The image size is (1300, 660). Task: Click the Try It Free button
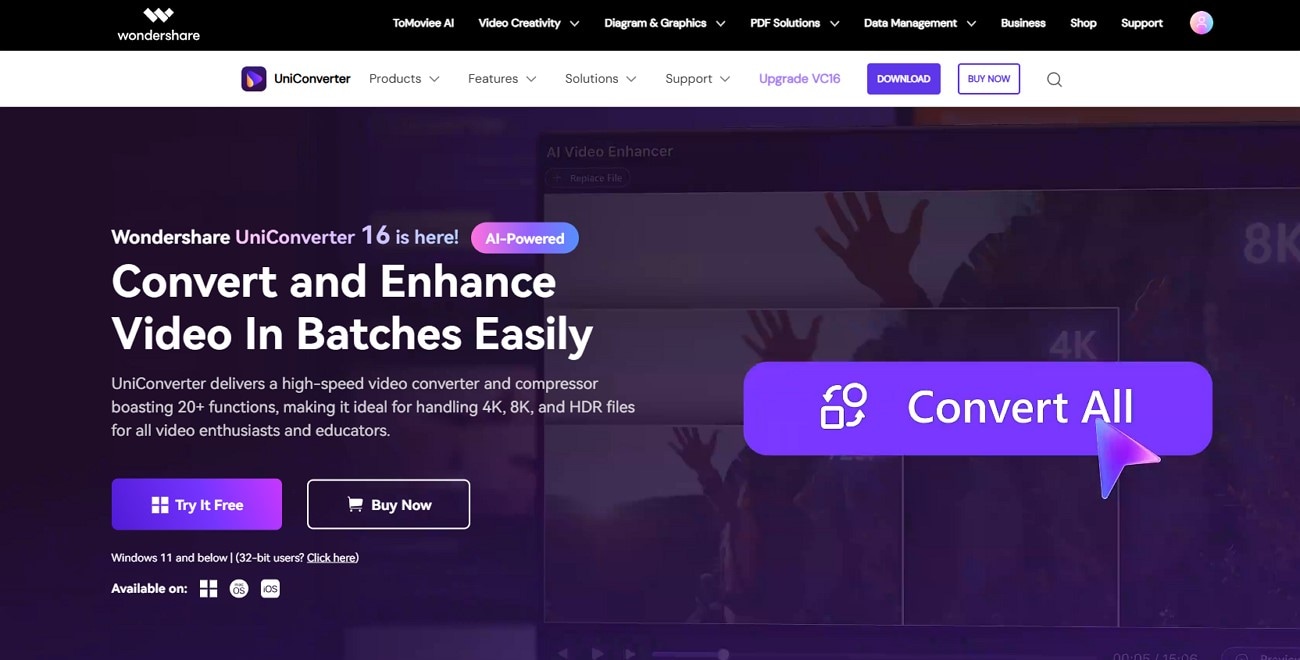pyautogui.click(x=196, y=505)
